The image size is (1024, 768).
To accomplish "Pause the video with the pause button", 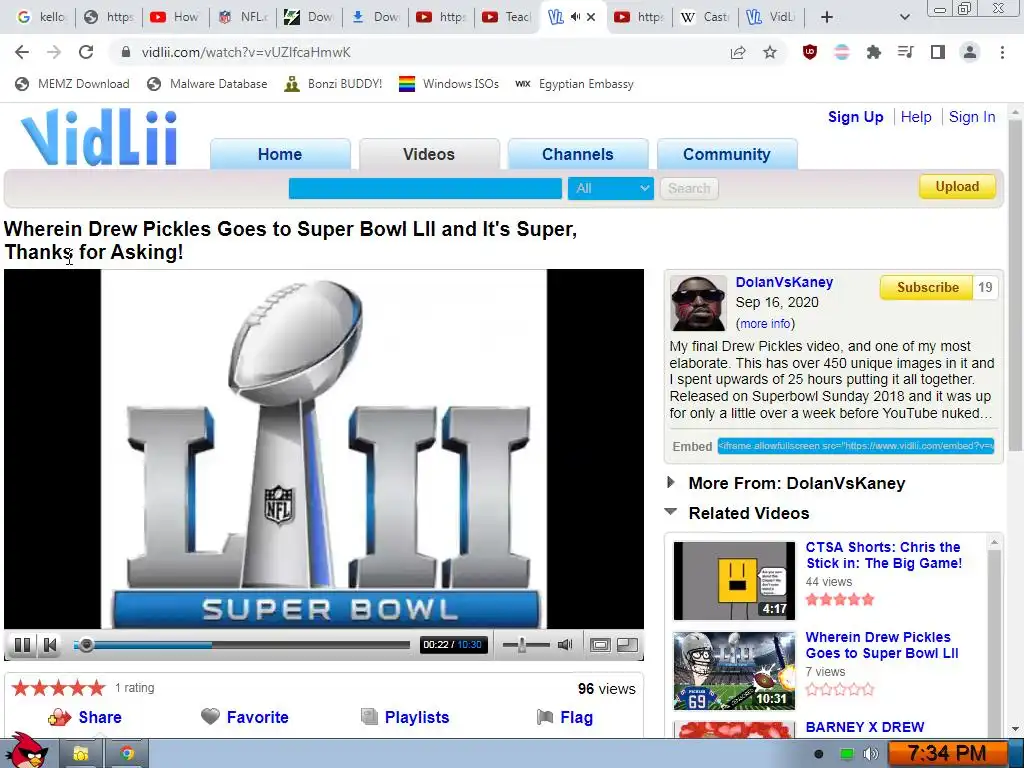I will click(x=22, y=645).
